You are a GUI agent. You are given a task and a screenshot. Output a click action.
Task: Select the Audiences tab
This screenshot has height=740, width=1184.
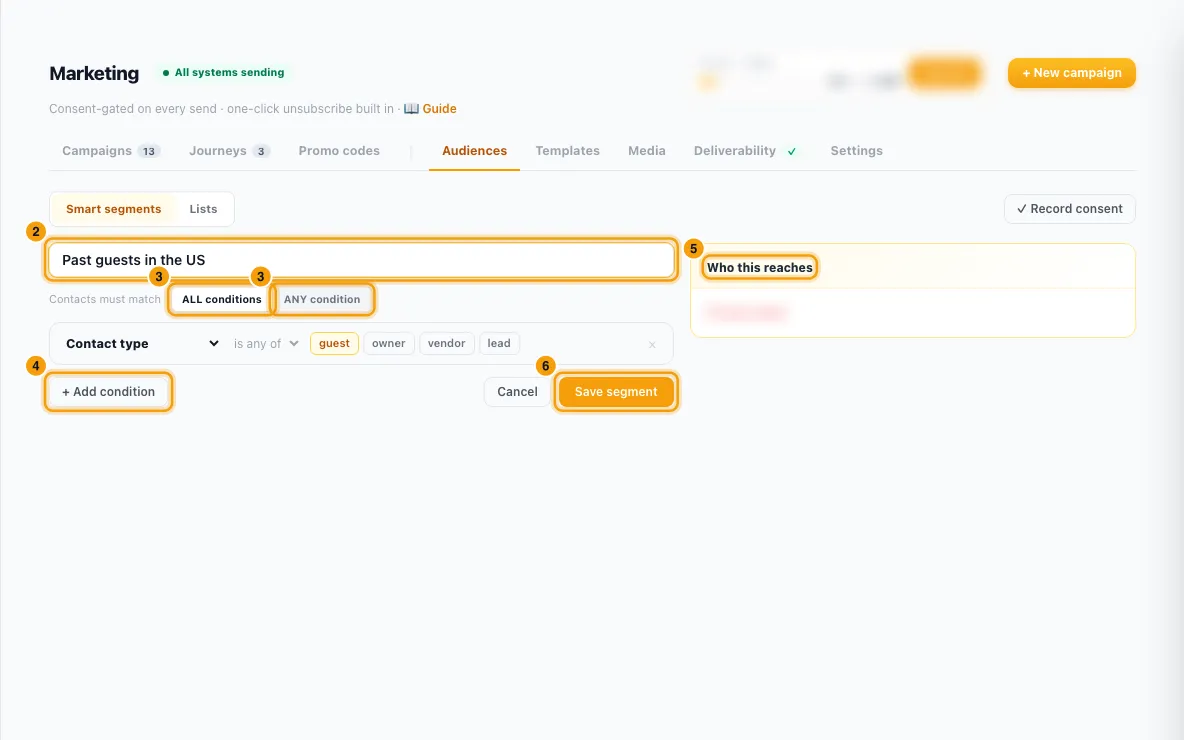474,151
